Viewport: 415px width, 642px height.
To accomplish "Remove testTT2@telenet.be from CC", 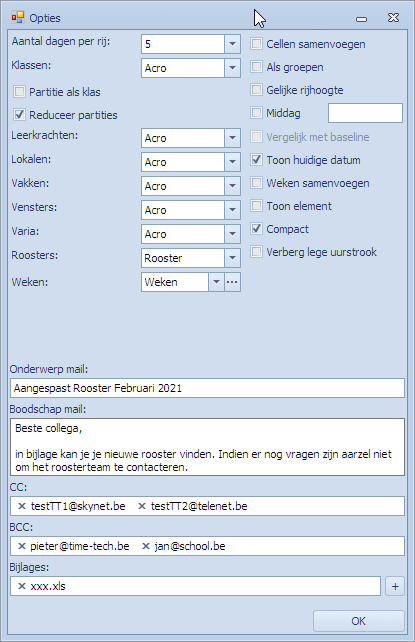I will tap(142, 506).
